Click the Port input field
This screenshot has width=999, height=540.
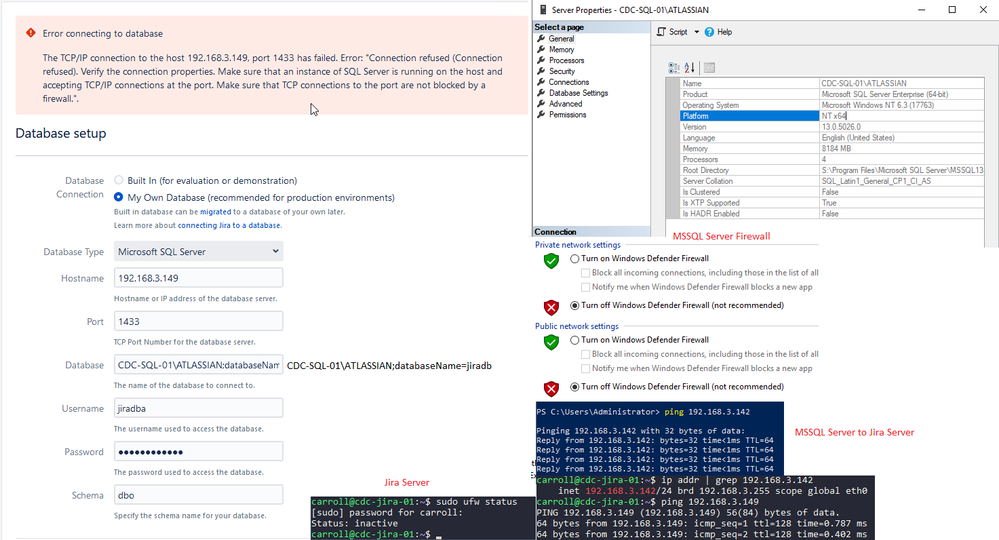pyautogui.click(x=198, y=321)
